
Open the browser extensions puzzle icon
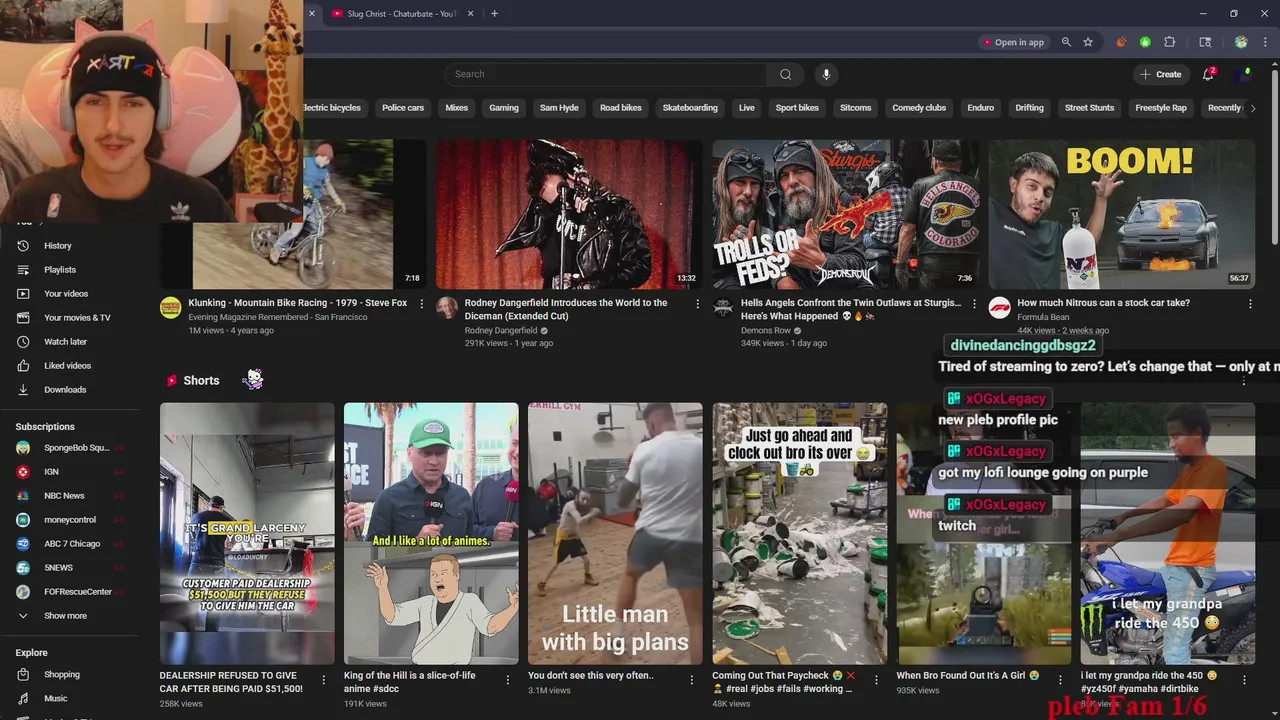1170,42
